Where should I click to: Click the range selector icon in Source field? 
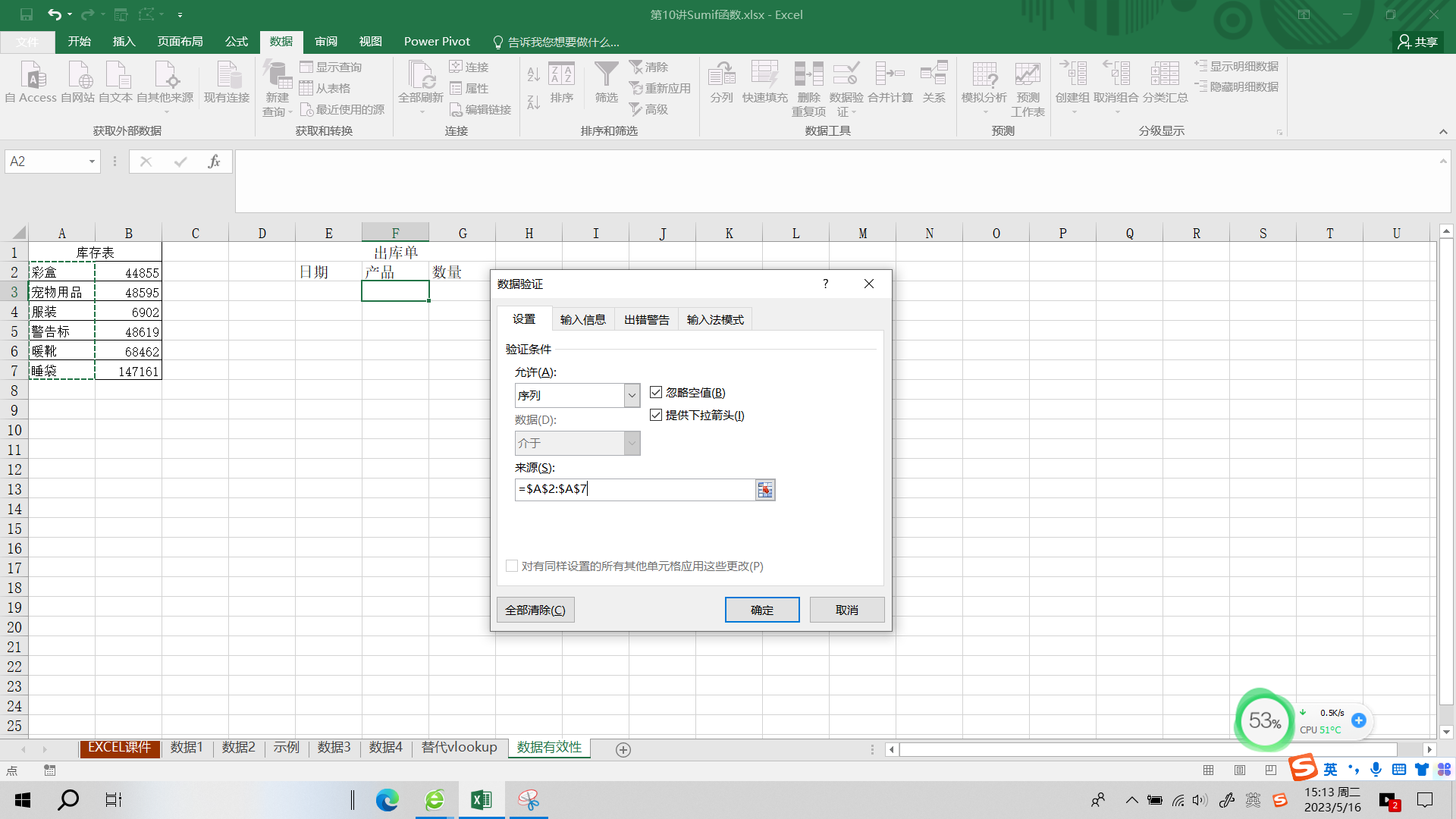pyautogui.click(x=765, y=490)
